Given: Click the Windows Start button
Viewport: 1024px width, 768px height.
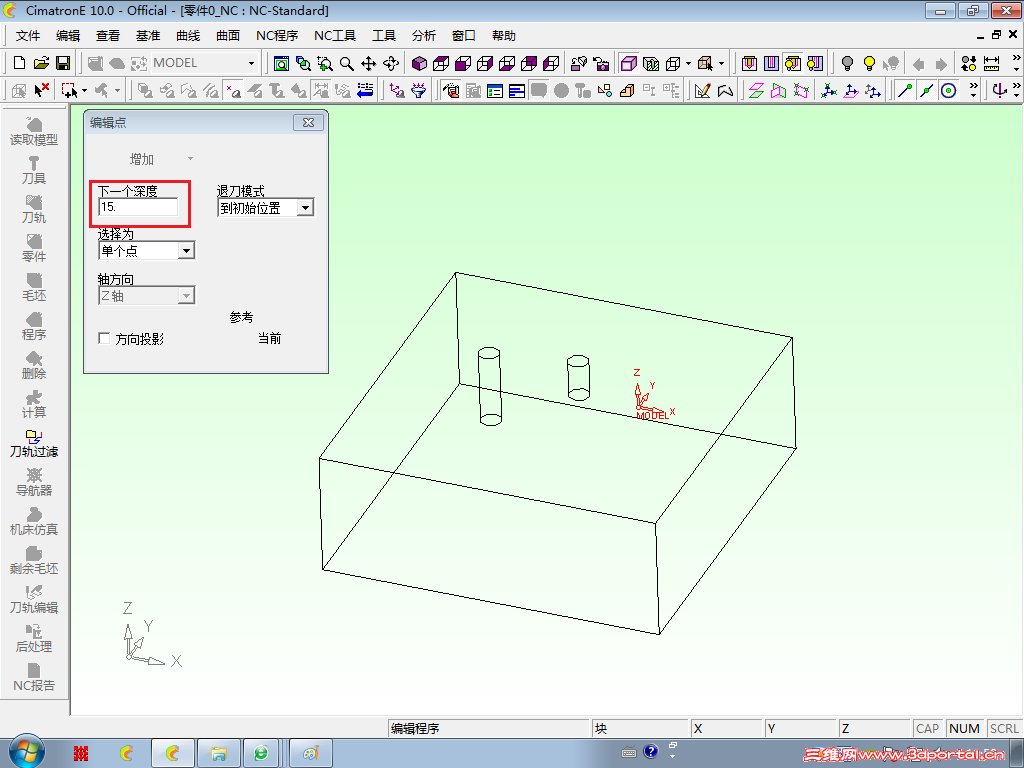Looking at the screenshot, I should click(27, 753).
